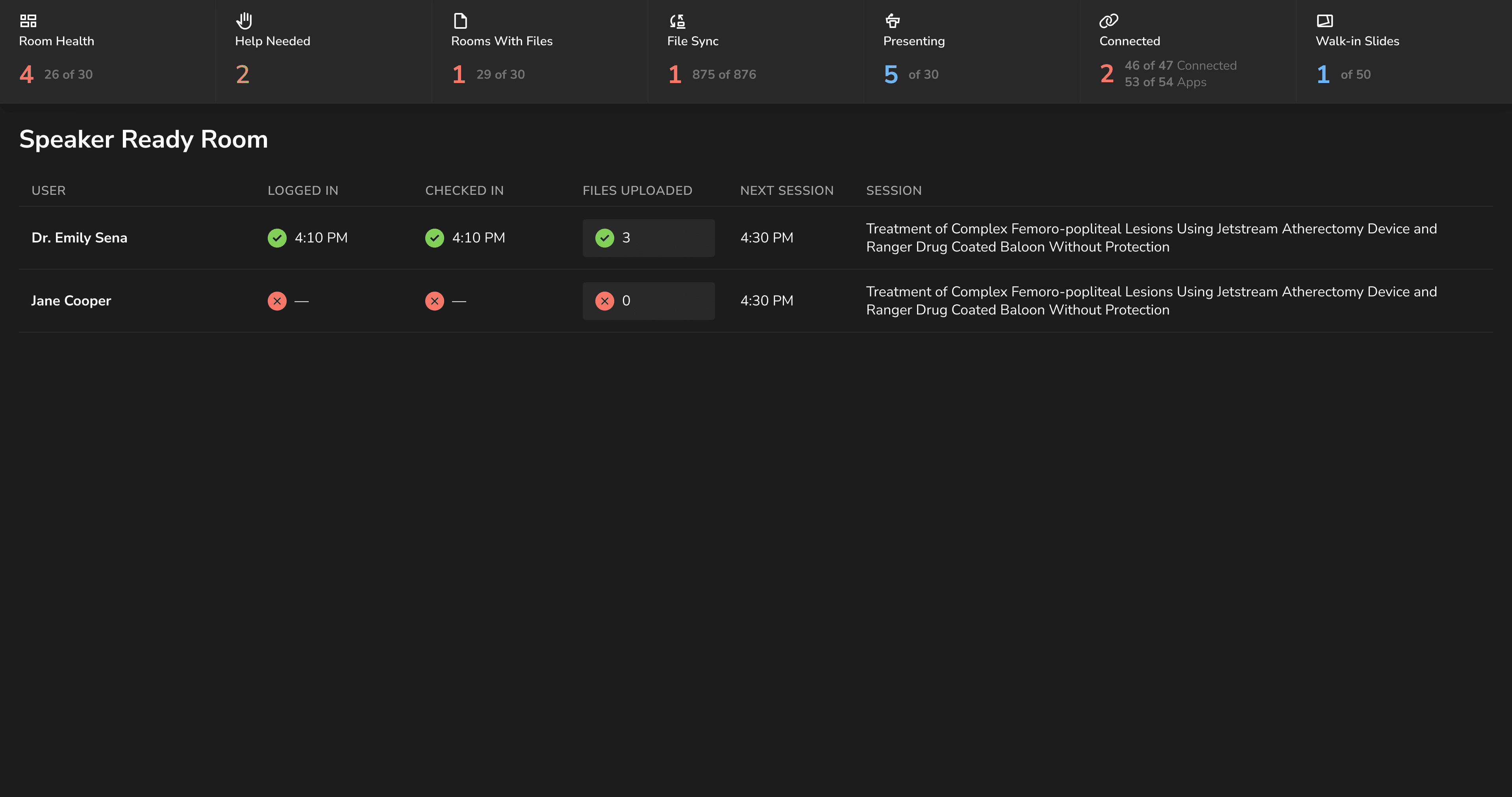
Task: Click Jane Cooper's red logged-in X icon
Action: [x=277, y=301]
